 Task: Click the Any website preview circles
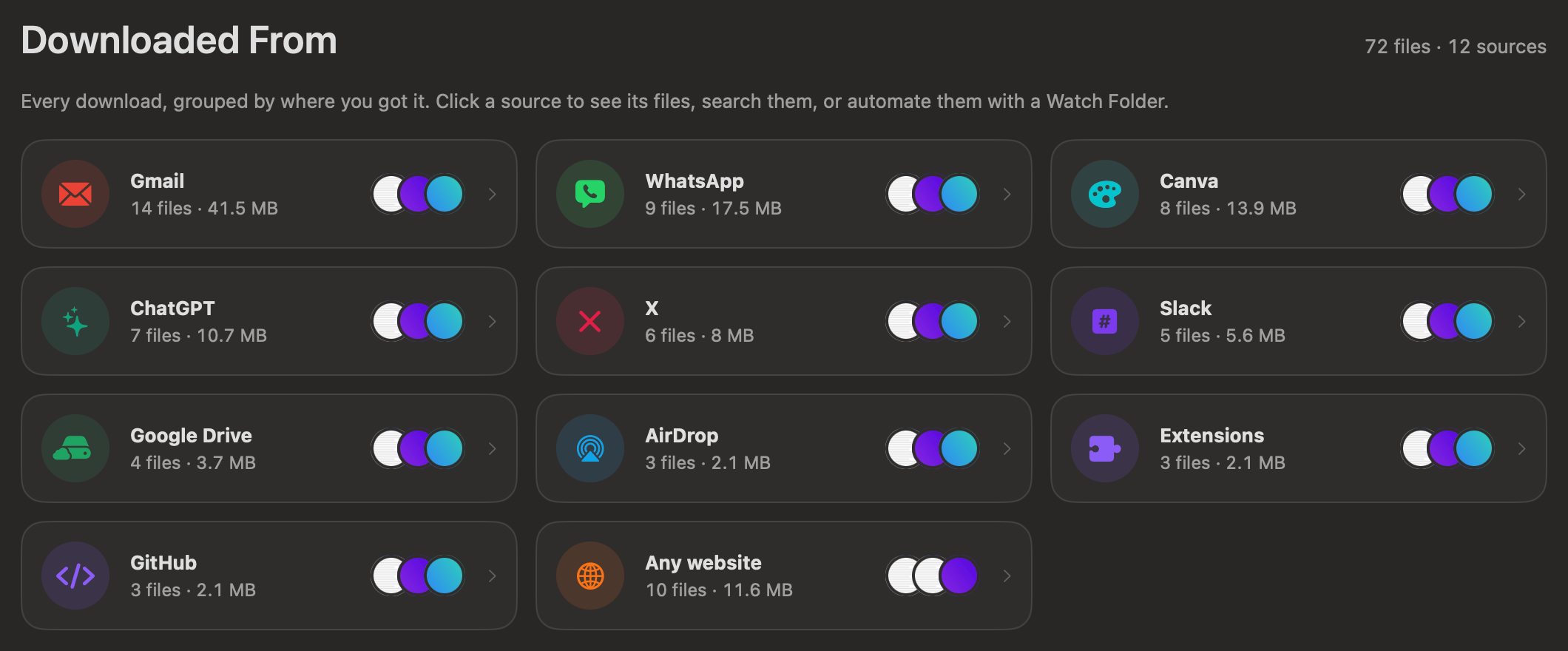click(x=933, y=576)
